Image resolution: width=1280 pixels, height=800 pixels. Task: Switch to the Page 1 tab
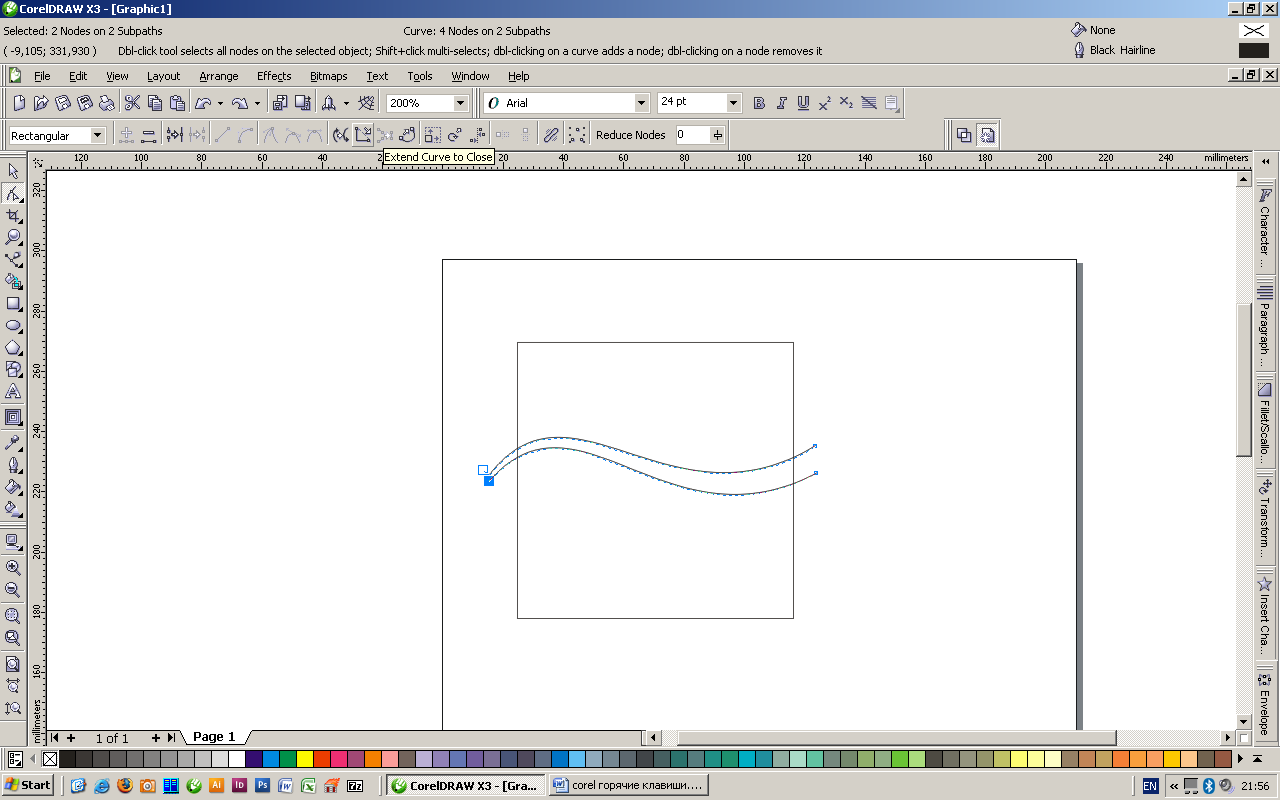[214, 737]
